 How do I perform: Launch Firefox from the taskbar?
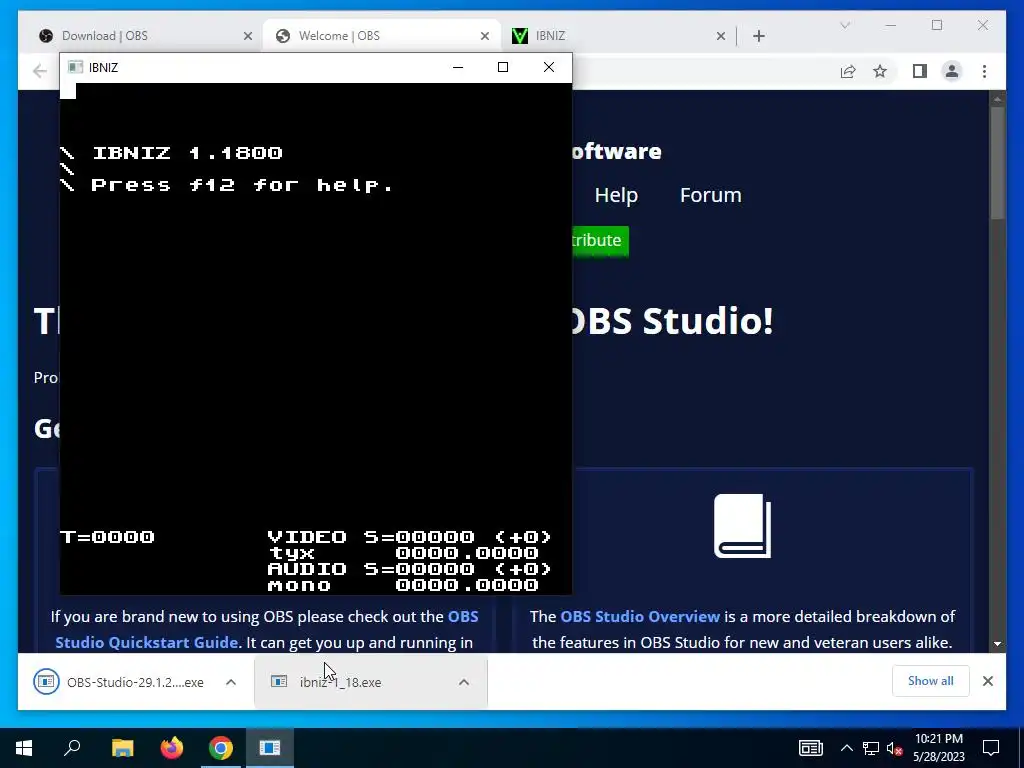click(x=172, y=748)
